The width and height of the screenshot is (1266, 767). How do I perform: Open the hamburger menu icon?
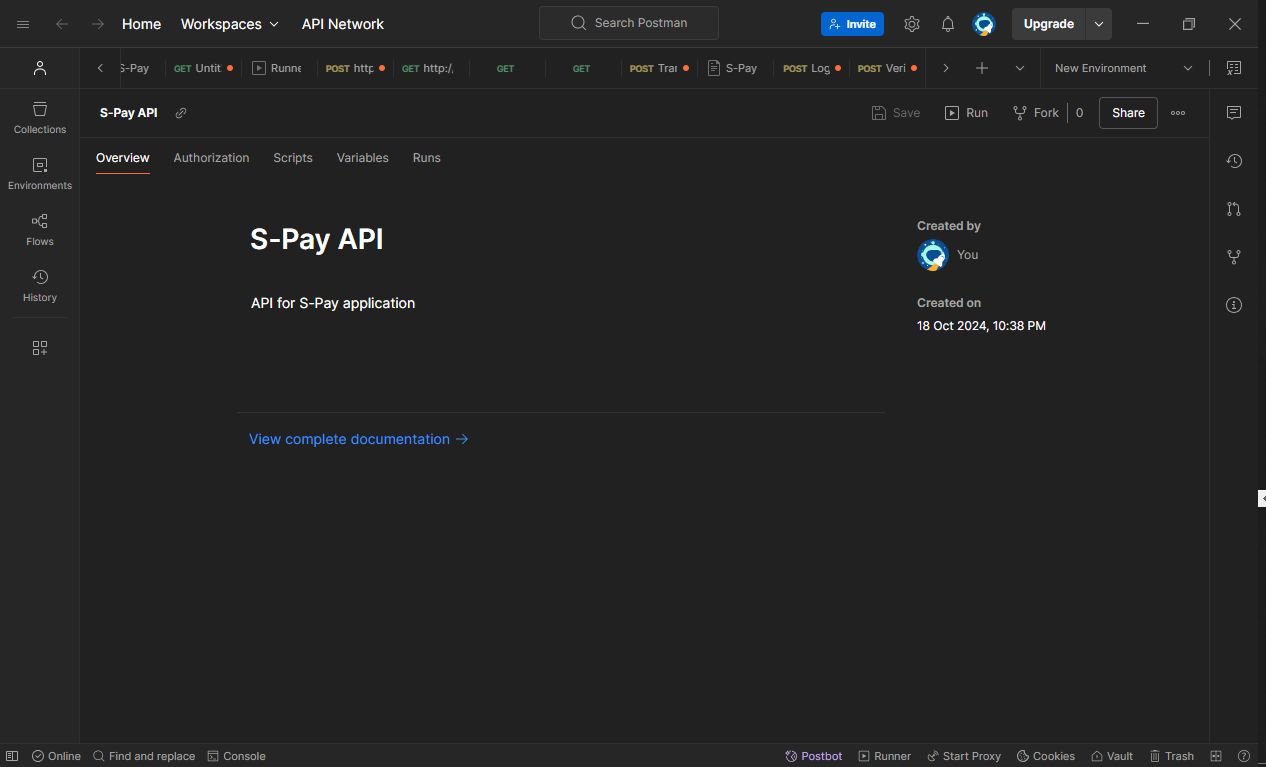(23, 24)
